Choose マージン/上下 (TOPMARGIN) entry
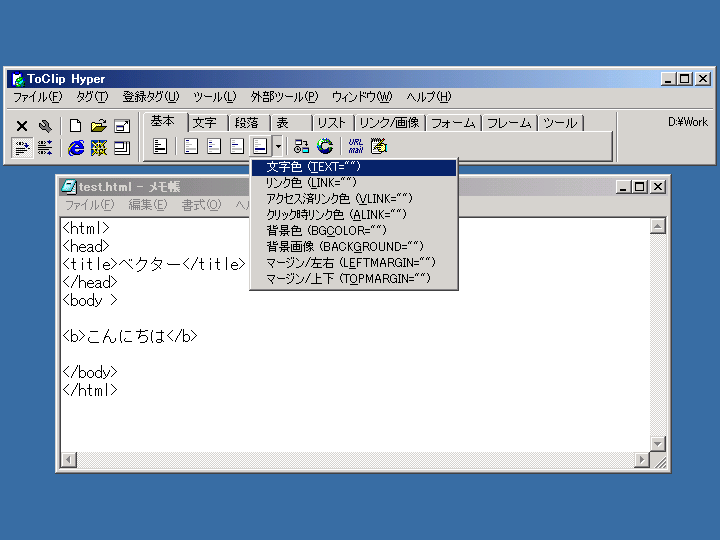The width and height of the screenshot is (720, 540). 354,279
